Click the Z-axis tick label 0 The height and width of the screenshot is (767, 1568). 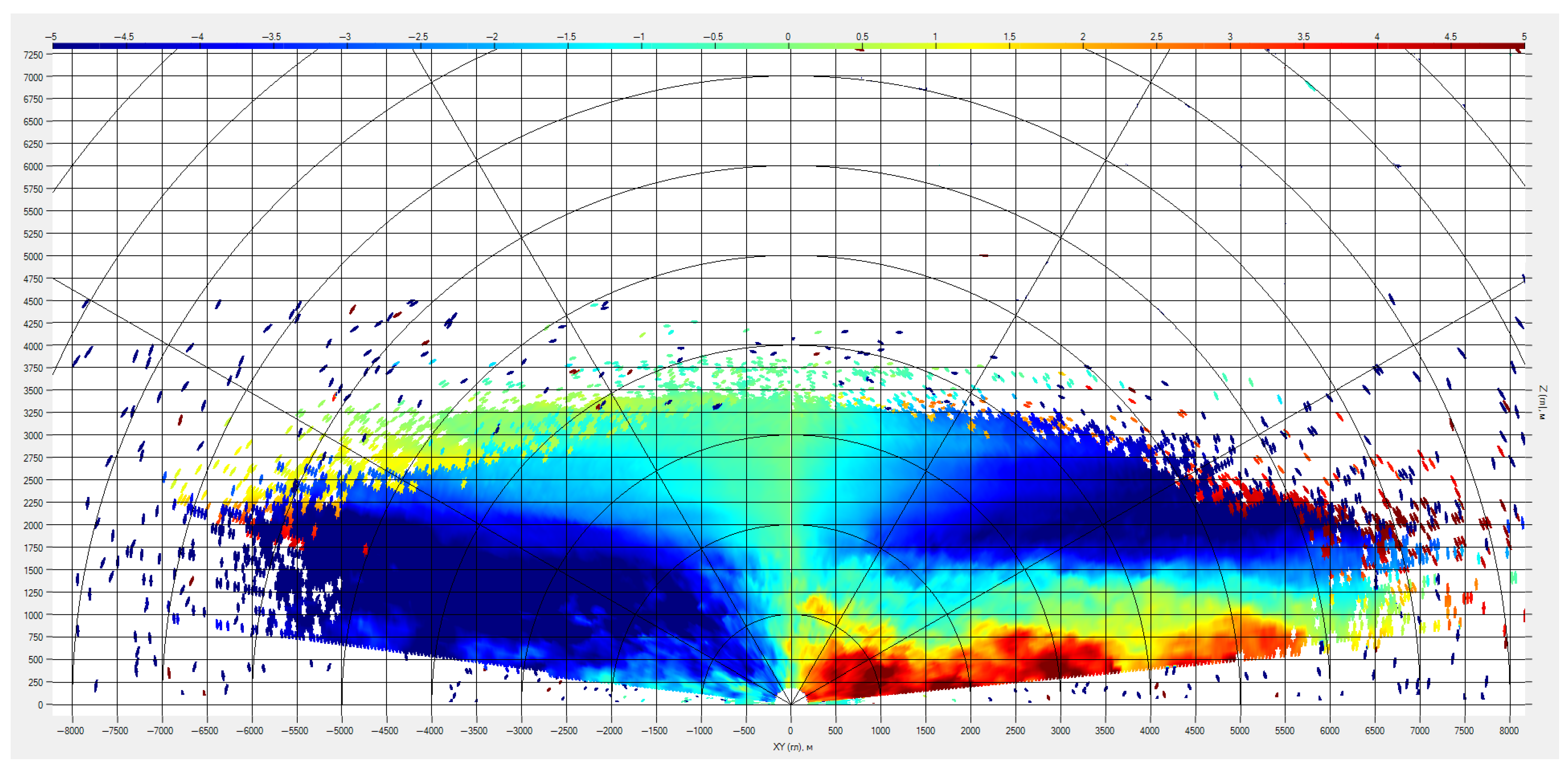[x=40, y=705]
